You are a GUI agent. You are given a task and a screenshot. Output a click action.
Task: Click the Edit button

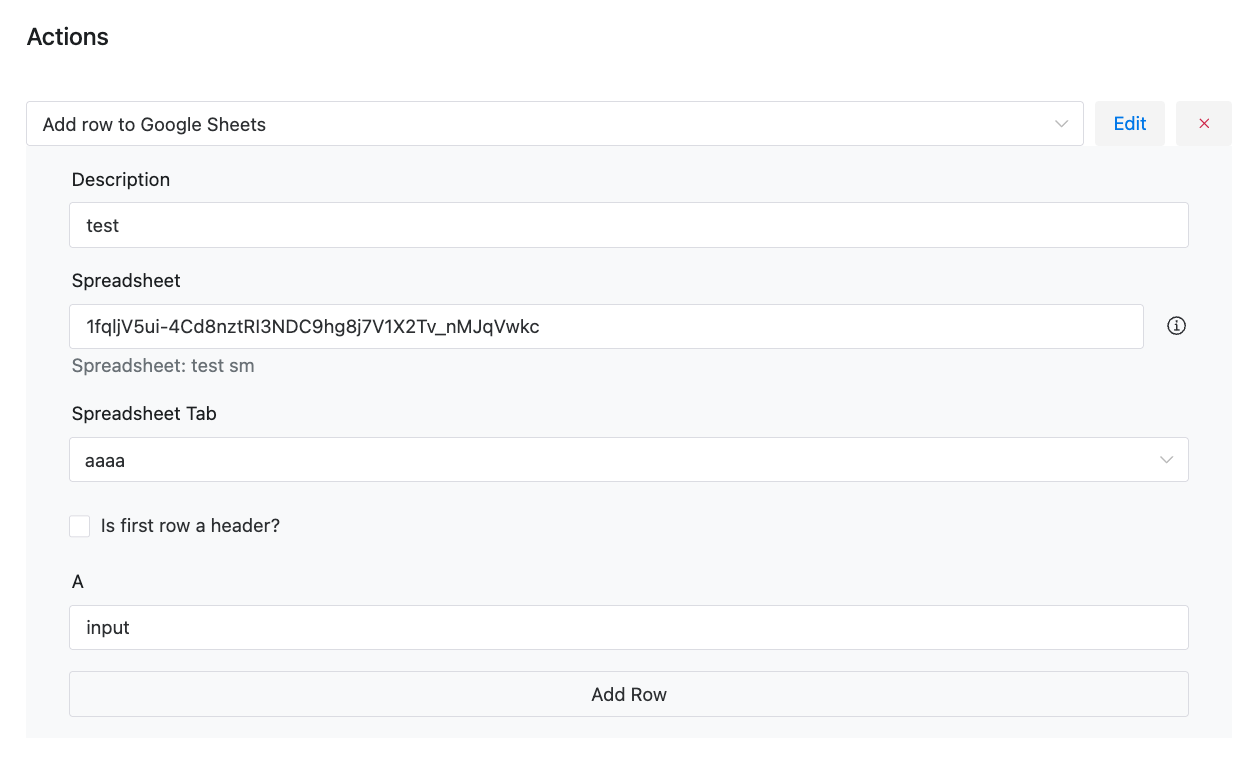(x=1130, y=124)
